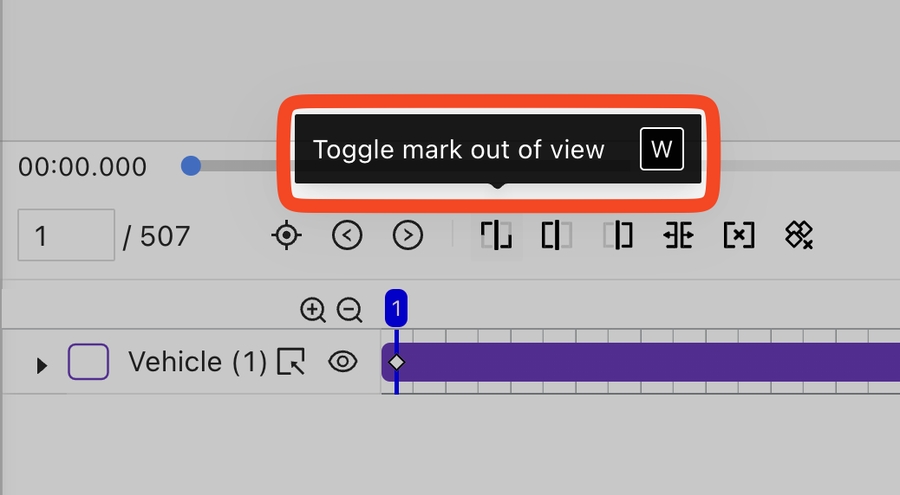This screenshot has width=900, height=495.
Task: Zoom out of the timeline
Action: (349, 310)
